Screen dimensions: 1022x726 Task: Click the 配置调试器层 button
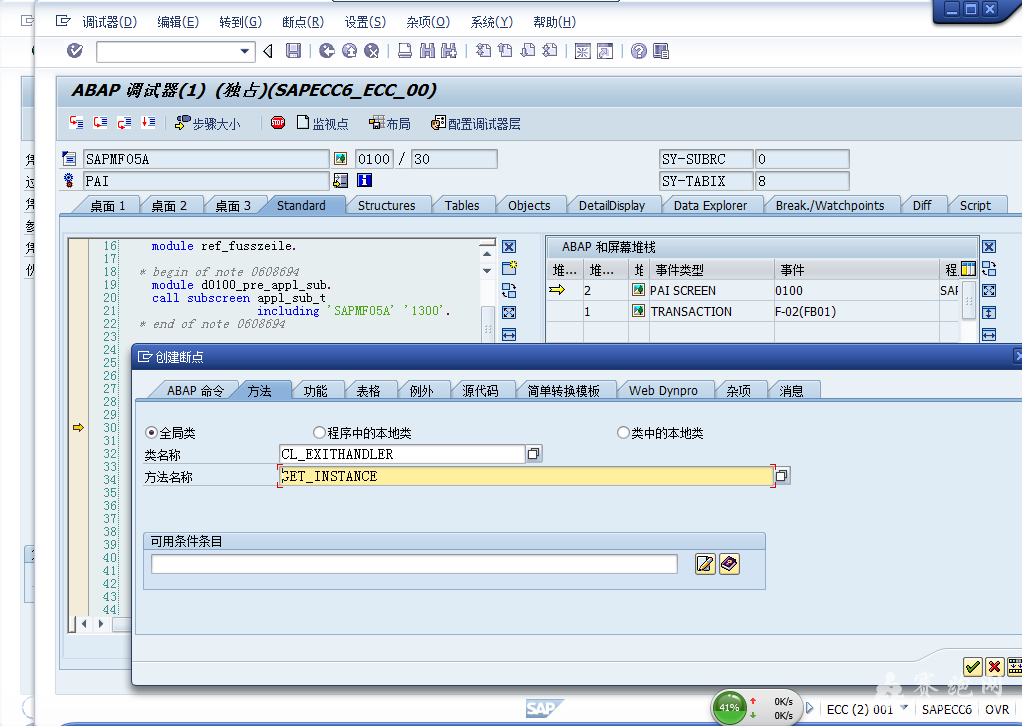[475, 123]
